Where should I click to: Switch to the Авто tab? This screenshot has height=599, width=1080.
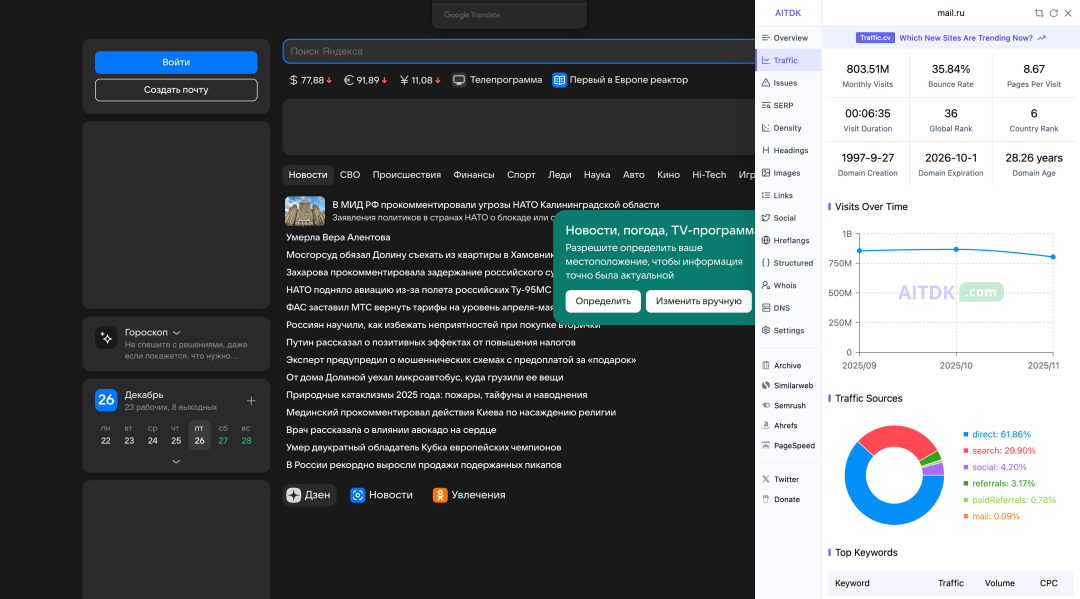pyautogui.click(x=634, y=175)
